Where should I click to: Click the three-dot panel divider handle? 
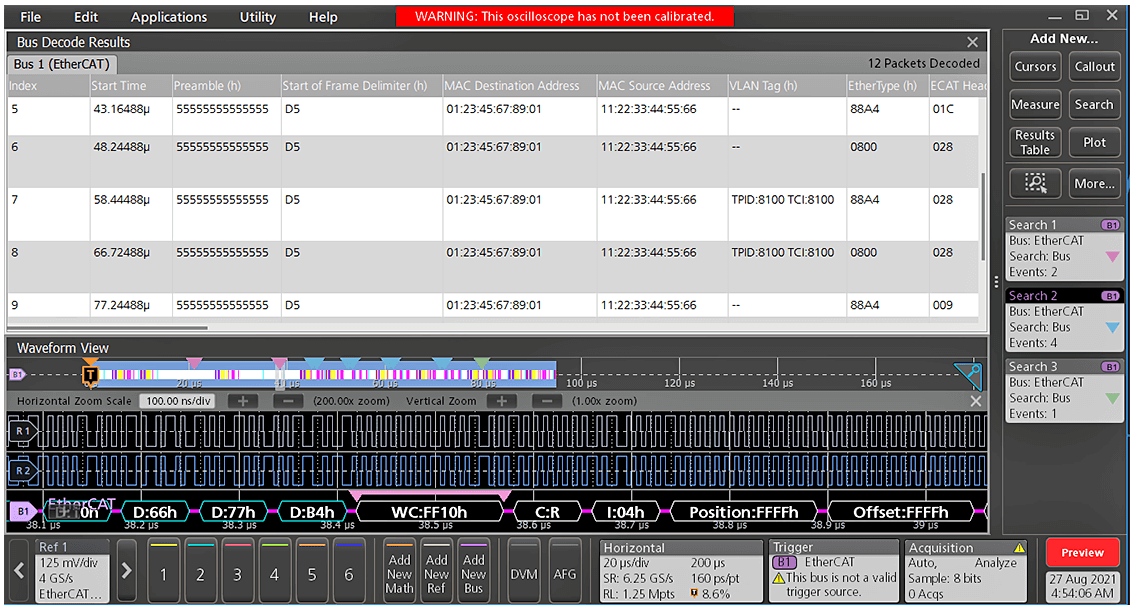click(x=996, y=282)
